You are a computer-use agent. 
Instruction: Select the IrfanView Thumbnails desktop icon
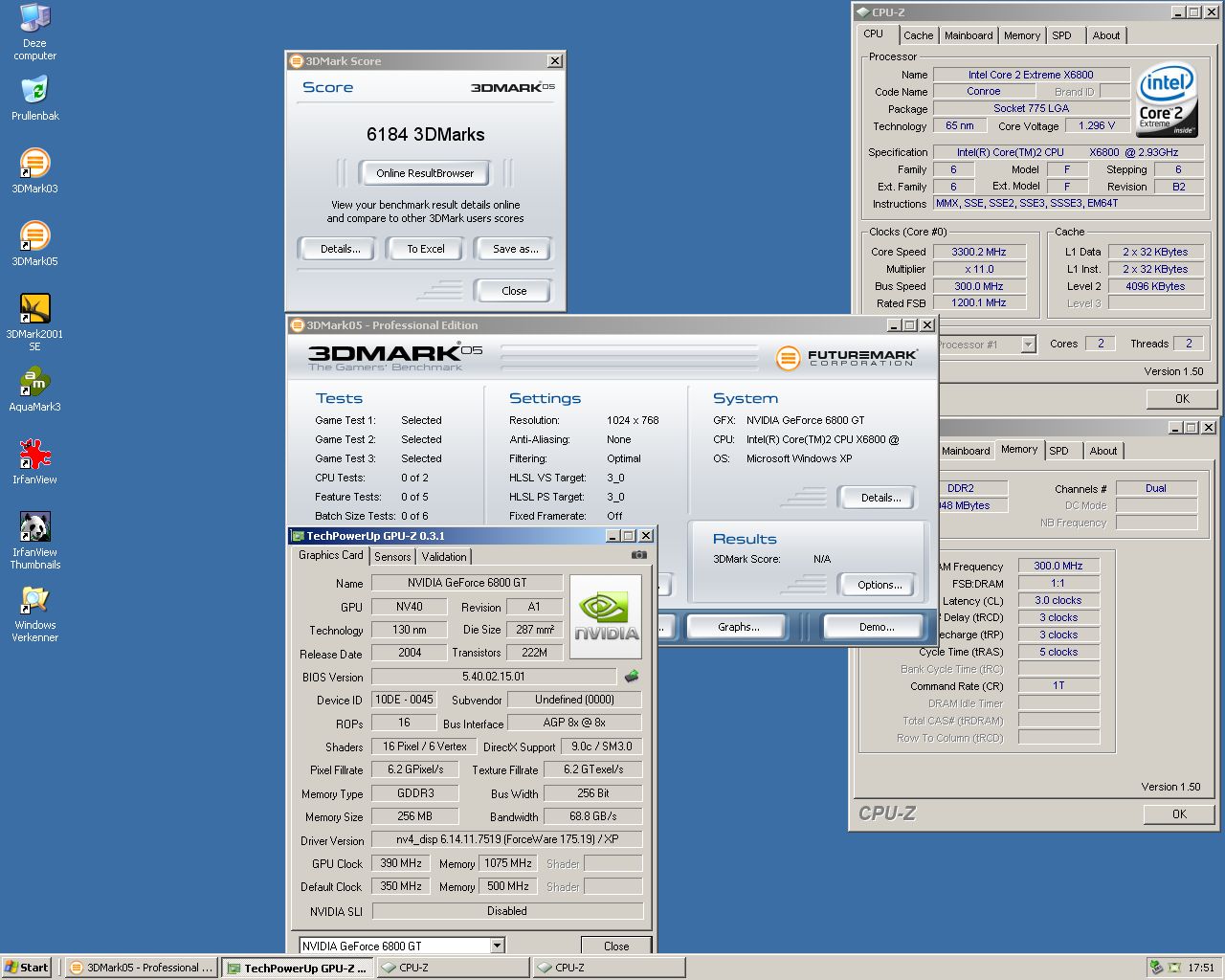34,541
